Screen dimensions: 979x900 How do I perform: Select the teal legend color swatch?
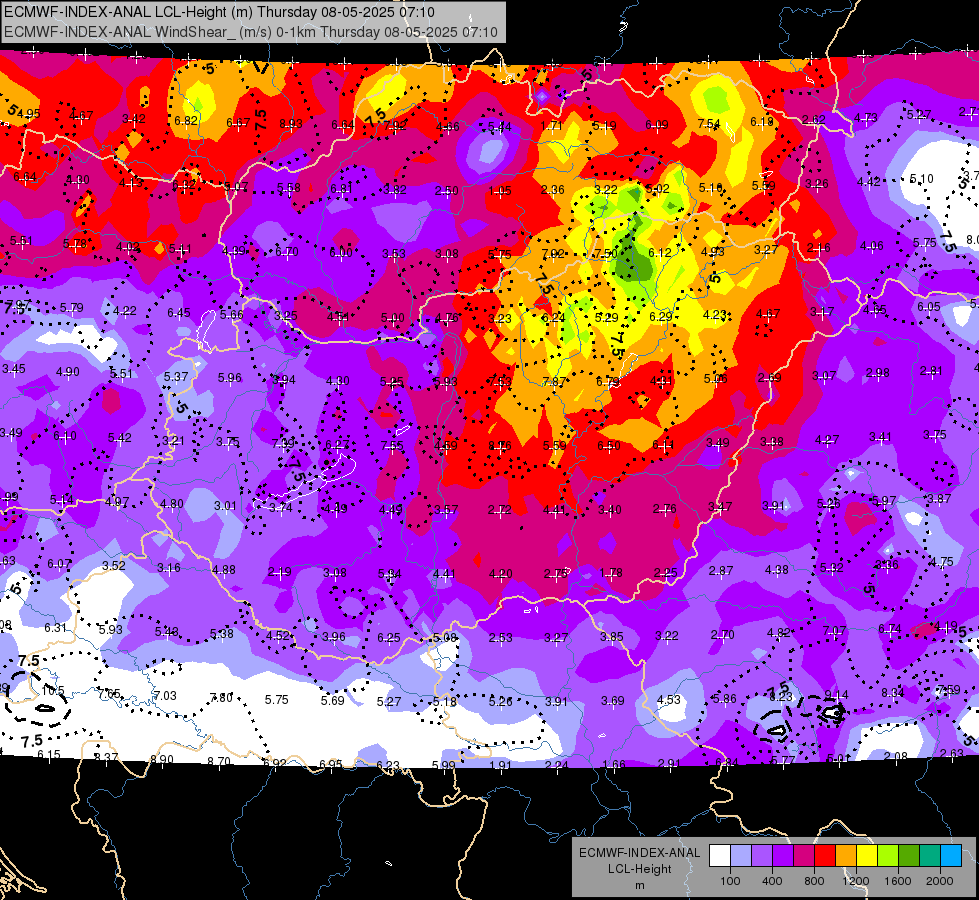(930, 856)
